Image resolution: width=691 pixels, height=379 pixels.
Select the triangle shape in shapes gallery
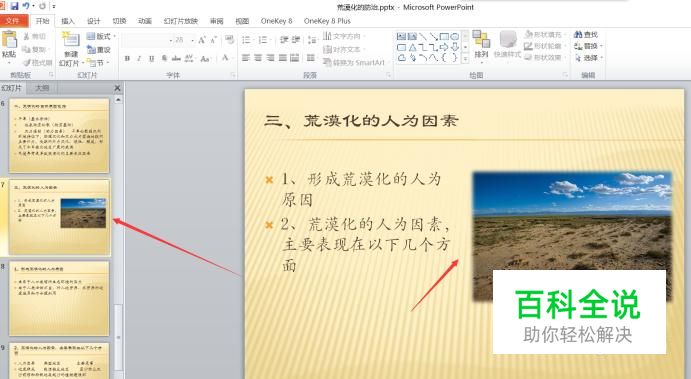click(412, 47)
